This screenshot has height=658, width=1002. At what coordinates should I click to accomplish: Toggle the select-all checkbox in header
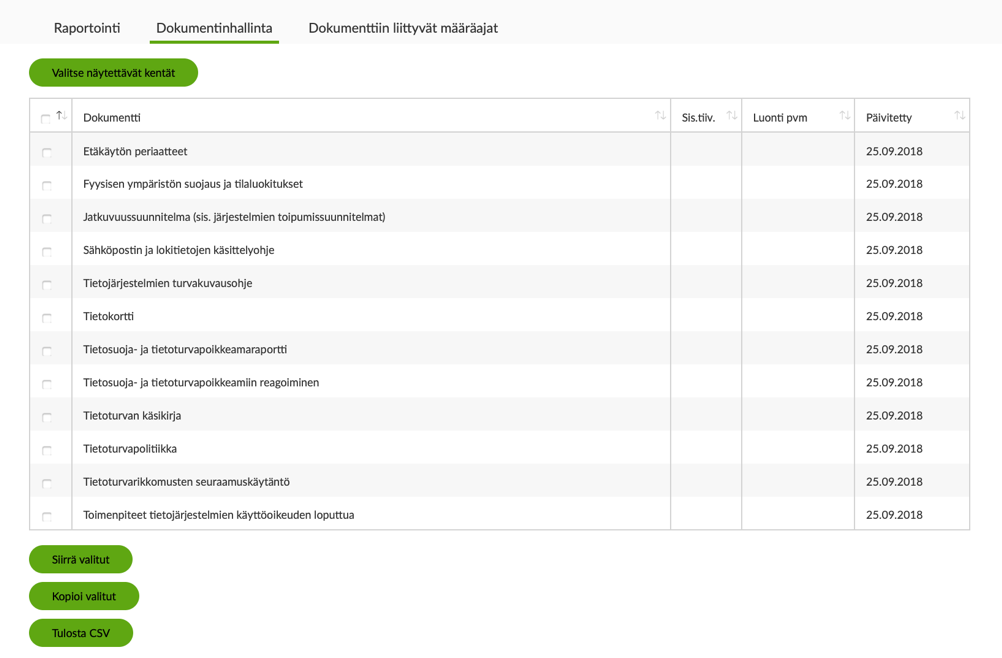[x=46, y=118]
